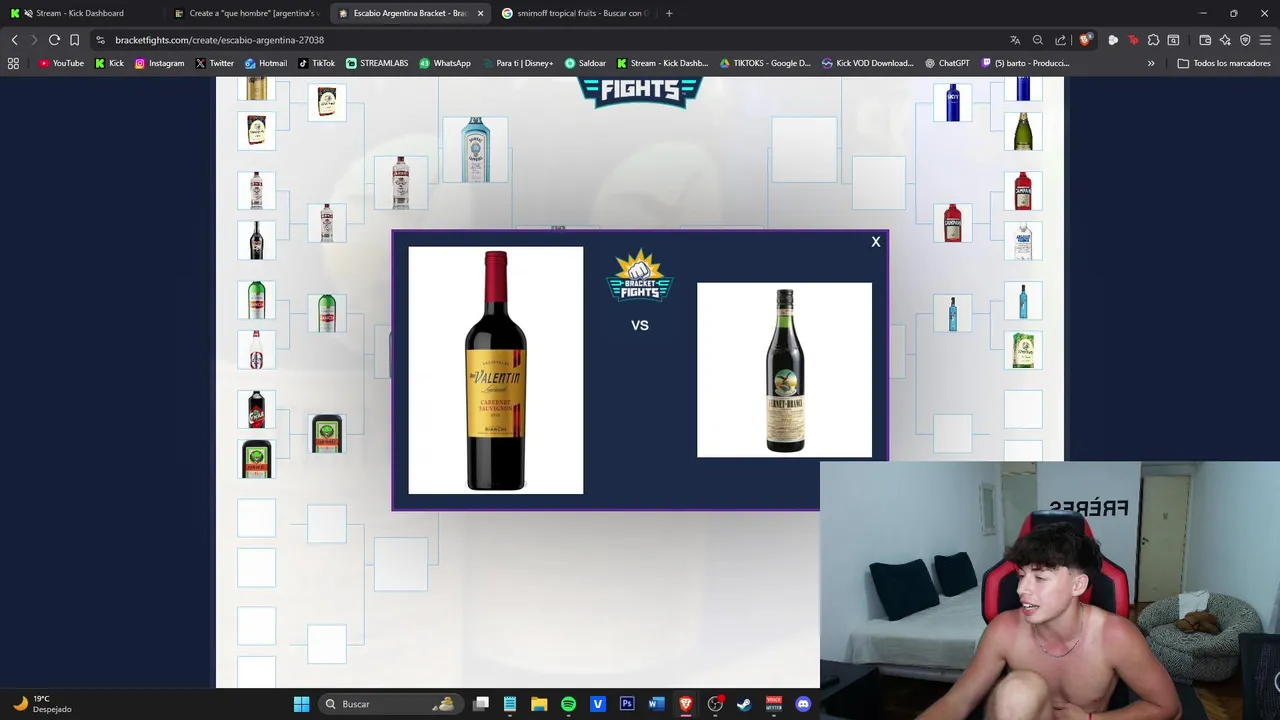The height and width of the screenshot is (720, 1280).
Task: Open WhatsApp bookmark
Action: coord(445,63)
